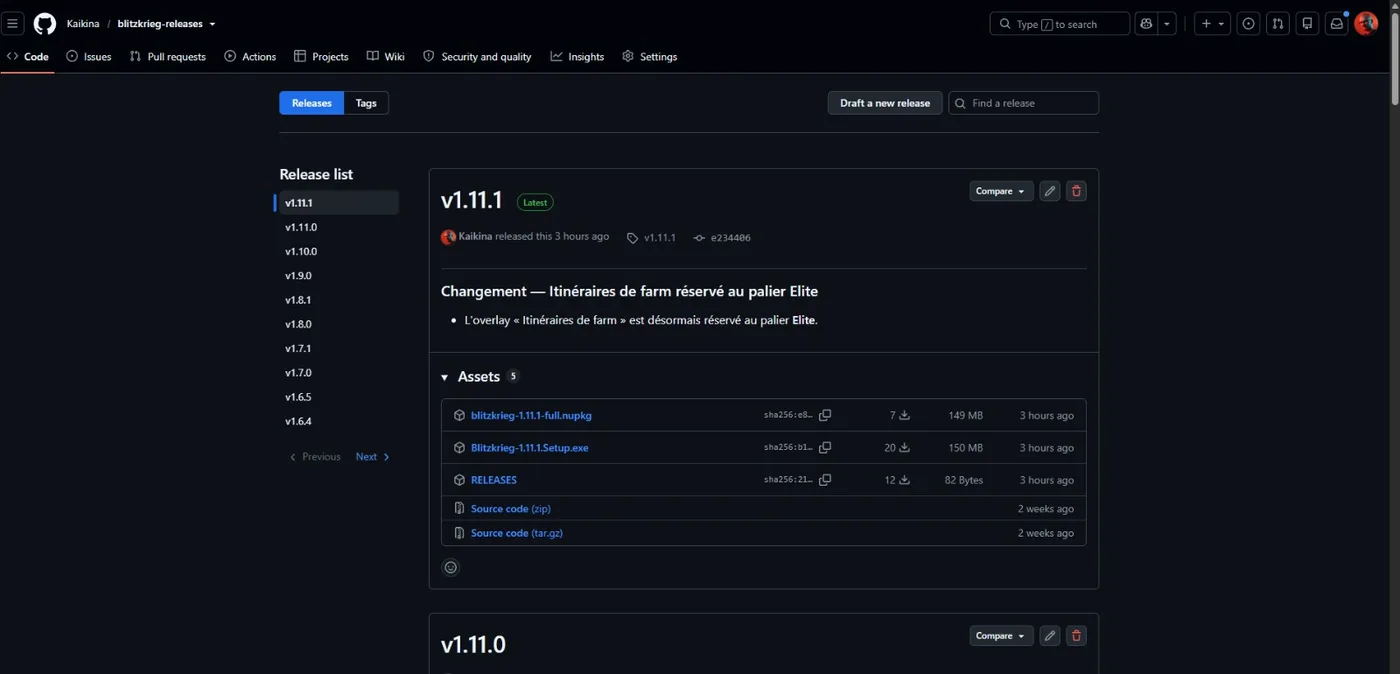Screen dimensions: 1400x674
Task: Open the Insights tab
Action: (x=577, y=57)
